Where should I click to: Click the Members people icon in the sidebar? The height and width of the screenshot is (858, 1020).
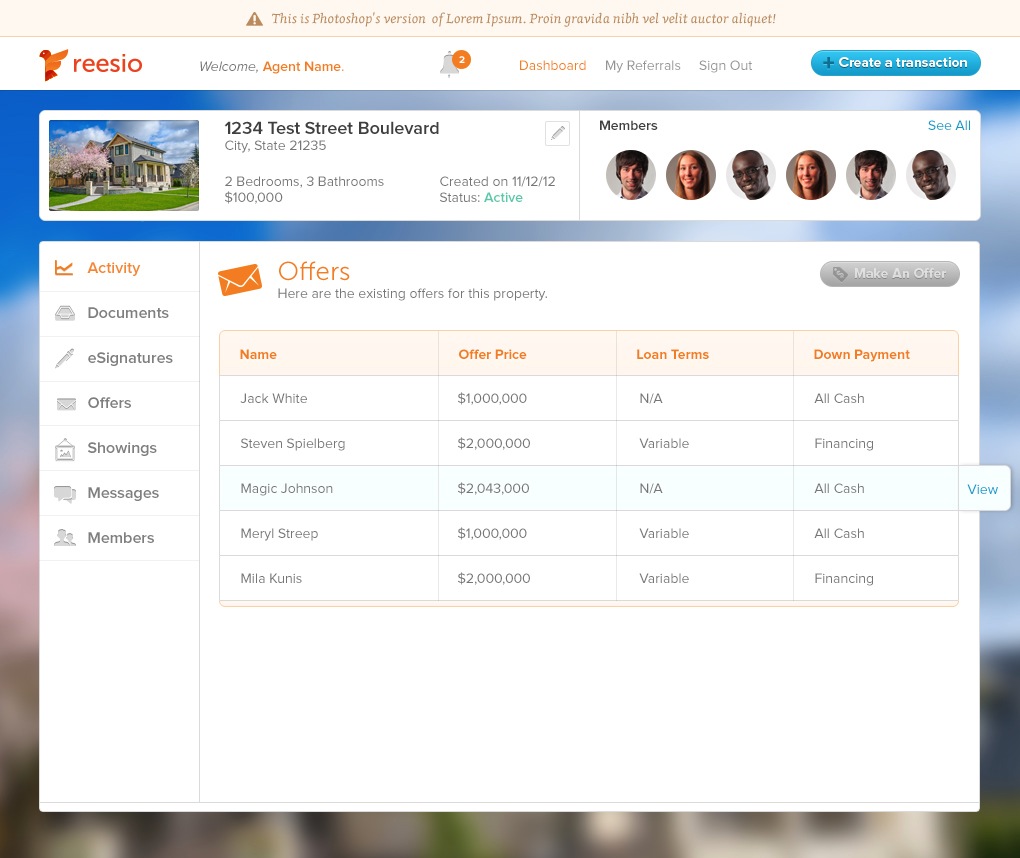coord(64,537)
